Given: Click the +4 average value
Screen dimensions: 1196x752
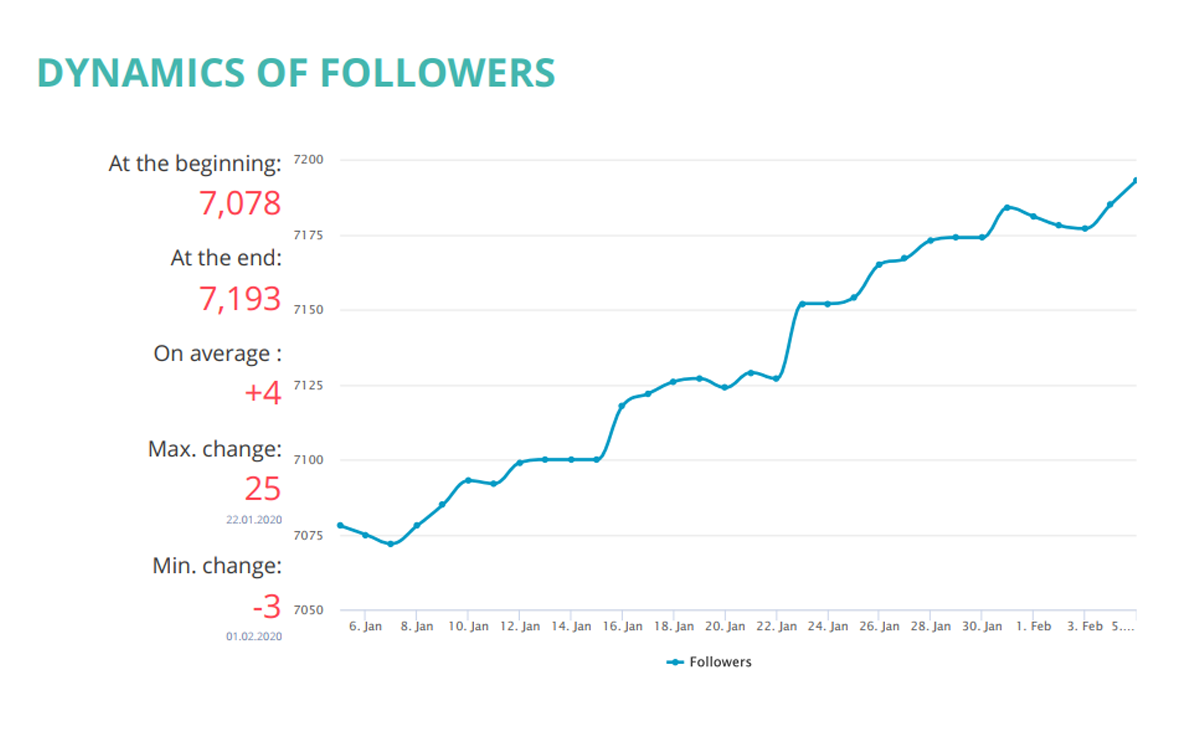Looking at the screenshot, I should tap(263, 393).
